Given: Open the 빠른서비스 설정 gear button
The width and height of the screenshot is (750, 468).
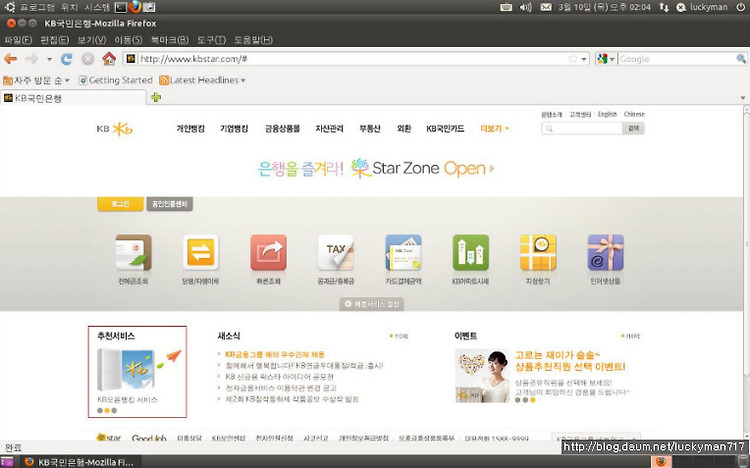Looking at the screenshot, I should point(372,304).
